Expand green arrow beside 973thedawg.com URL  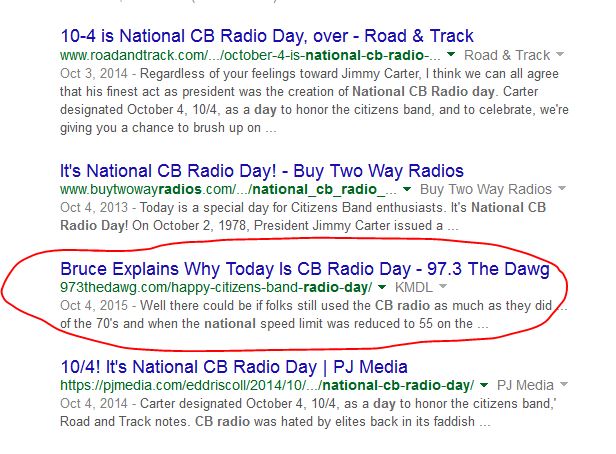click(381, 288)
